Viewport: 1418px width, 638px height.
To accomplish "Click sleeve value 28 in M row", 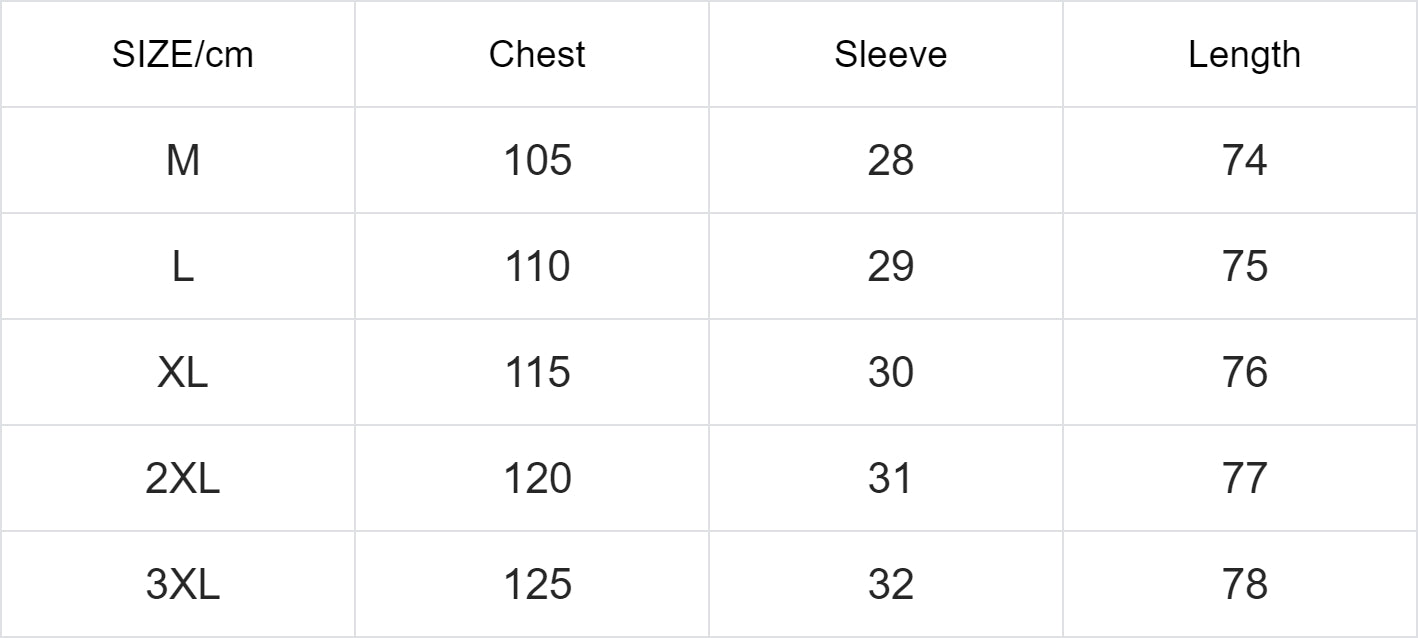I will pos(890,160).
